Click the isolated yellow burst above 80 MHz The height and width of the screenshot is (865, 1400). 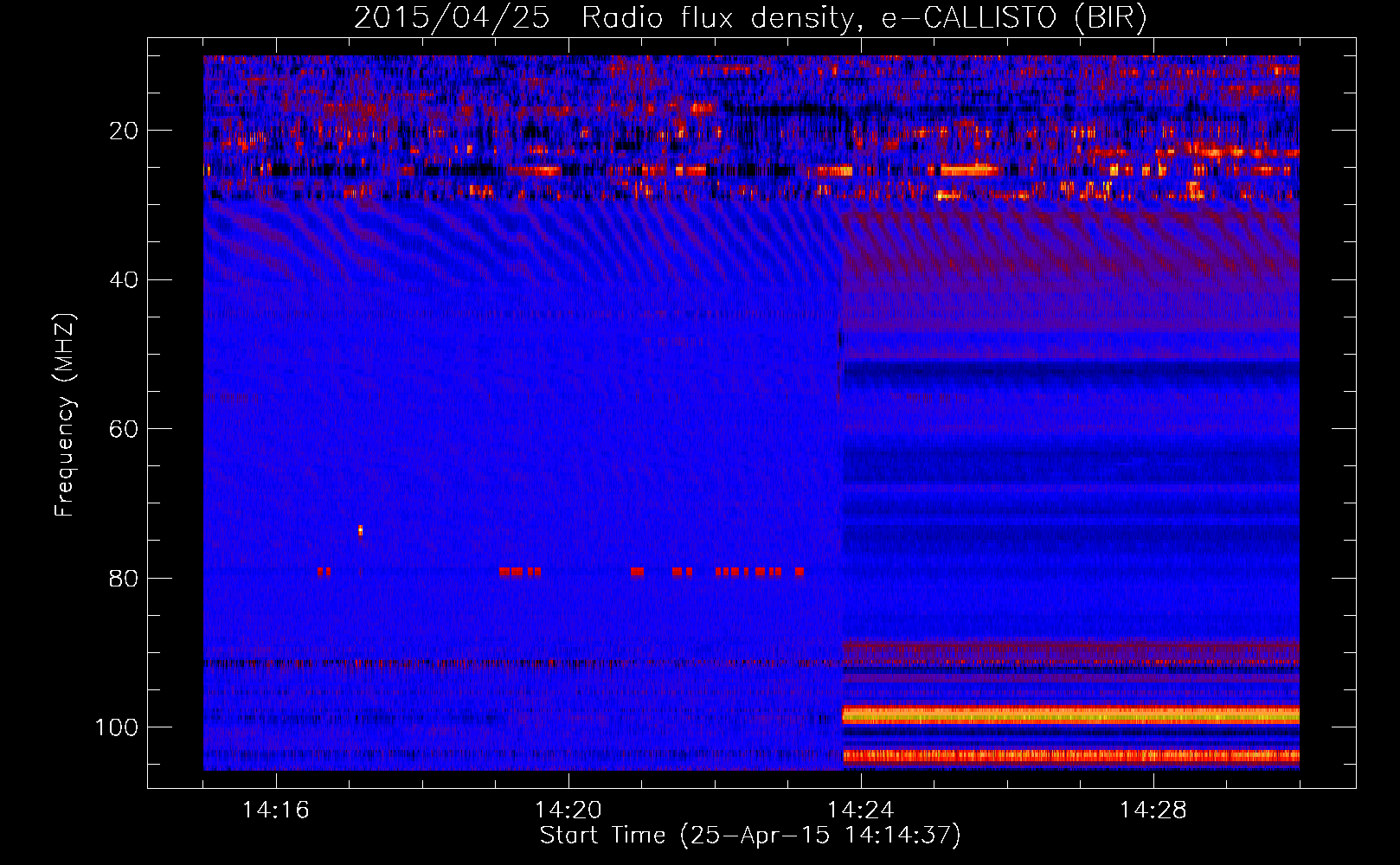(360, 530)
